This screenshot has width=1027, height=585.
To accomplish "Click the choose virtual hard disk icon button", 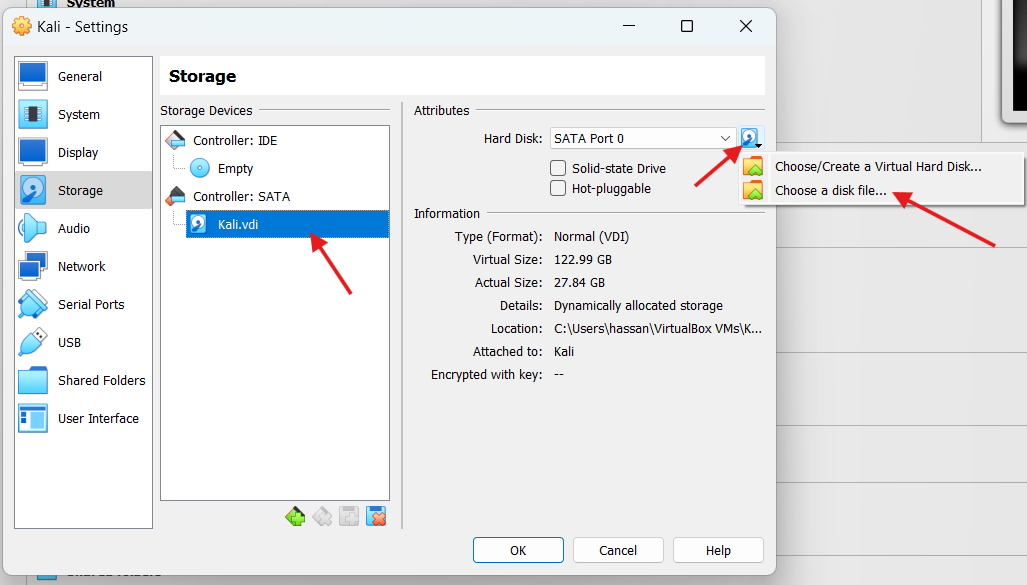I will tap(751, 138).
